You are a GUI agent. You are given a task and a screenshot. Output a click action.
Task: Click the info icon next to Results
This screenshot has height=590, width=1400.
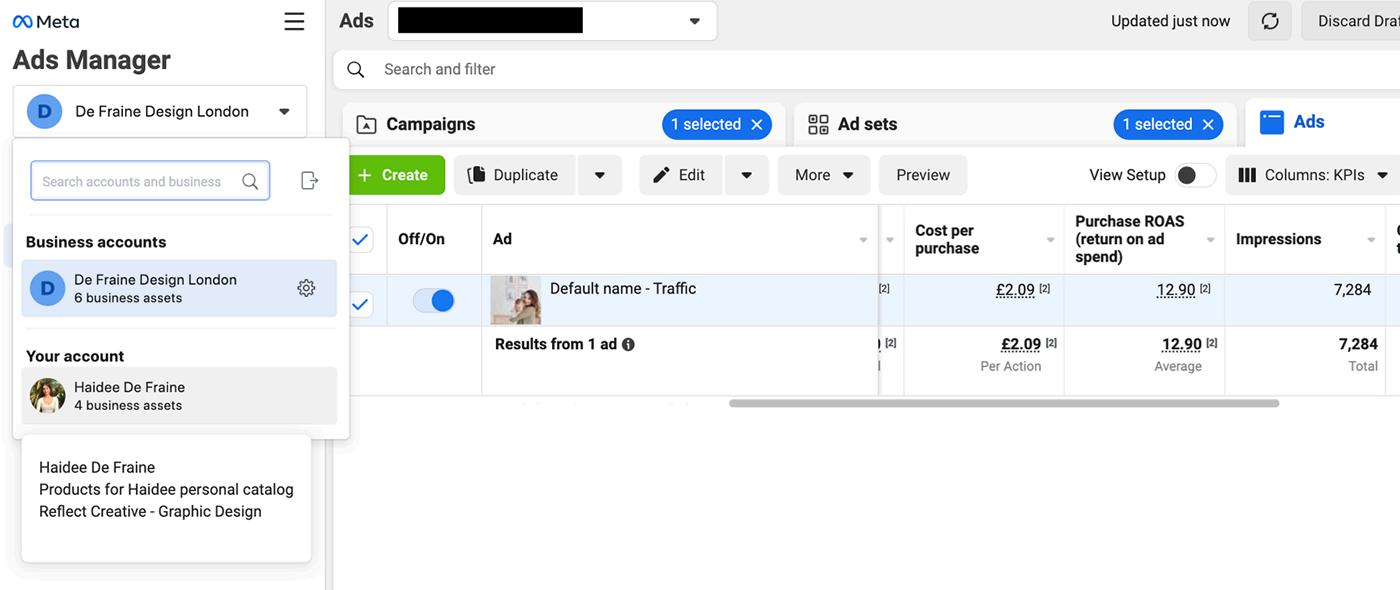pos(628,344)
